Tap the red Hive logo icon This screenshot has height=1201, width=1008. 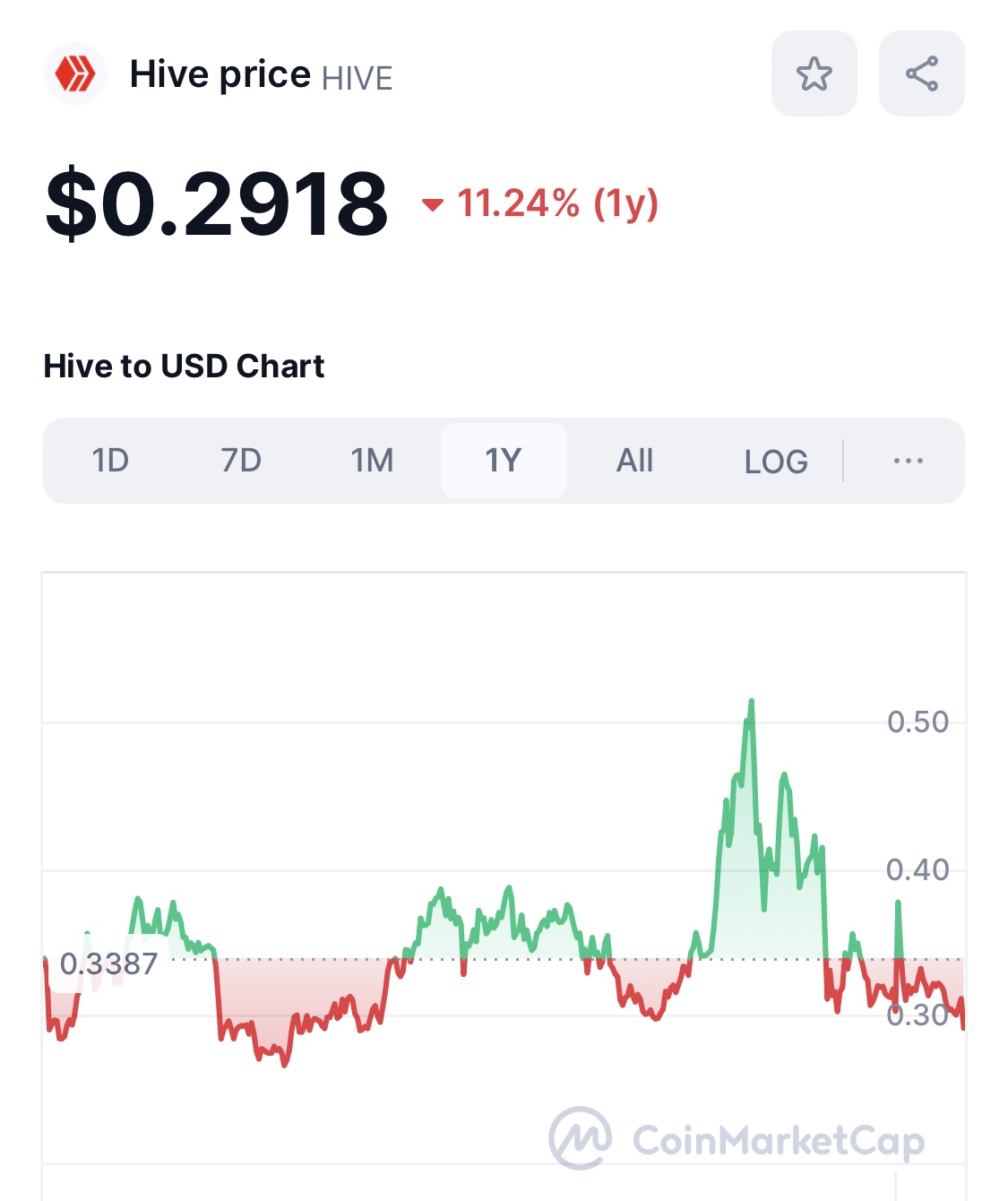[75, 73]
